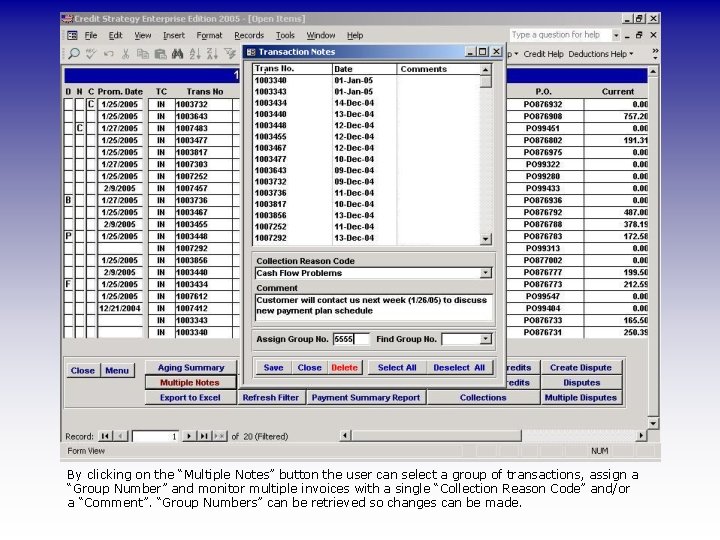The width and height of the screenshot is (720, 540).
Task: Click the Create Dispute button
Action: [581, 367]
